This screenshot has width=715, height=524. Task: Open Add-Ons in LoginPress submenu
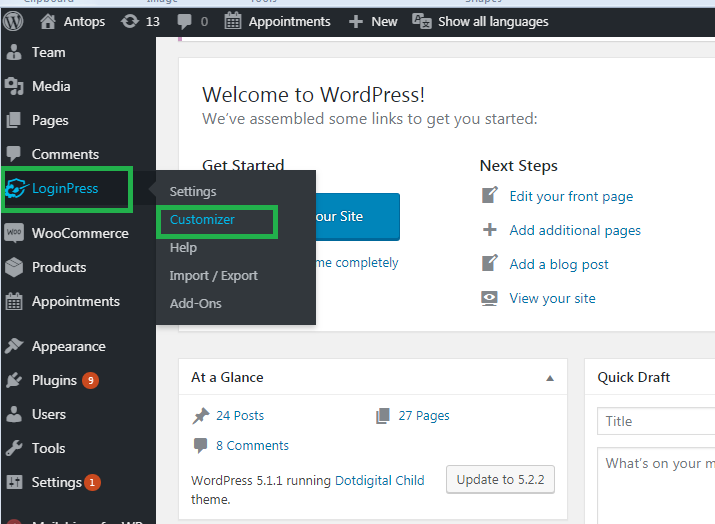point(196,303)
